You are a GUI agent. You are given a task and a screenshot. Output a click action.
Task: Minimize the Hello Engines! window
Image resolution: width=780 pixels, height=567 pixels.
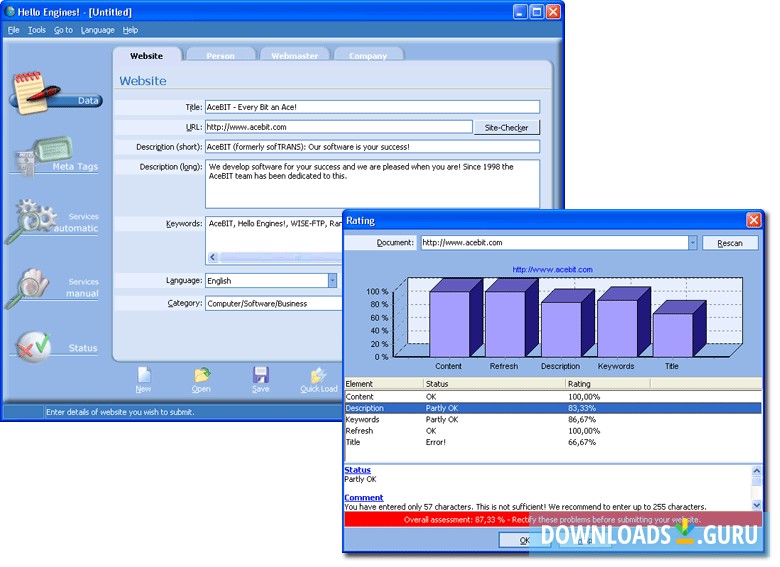(x=520, y=11)
